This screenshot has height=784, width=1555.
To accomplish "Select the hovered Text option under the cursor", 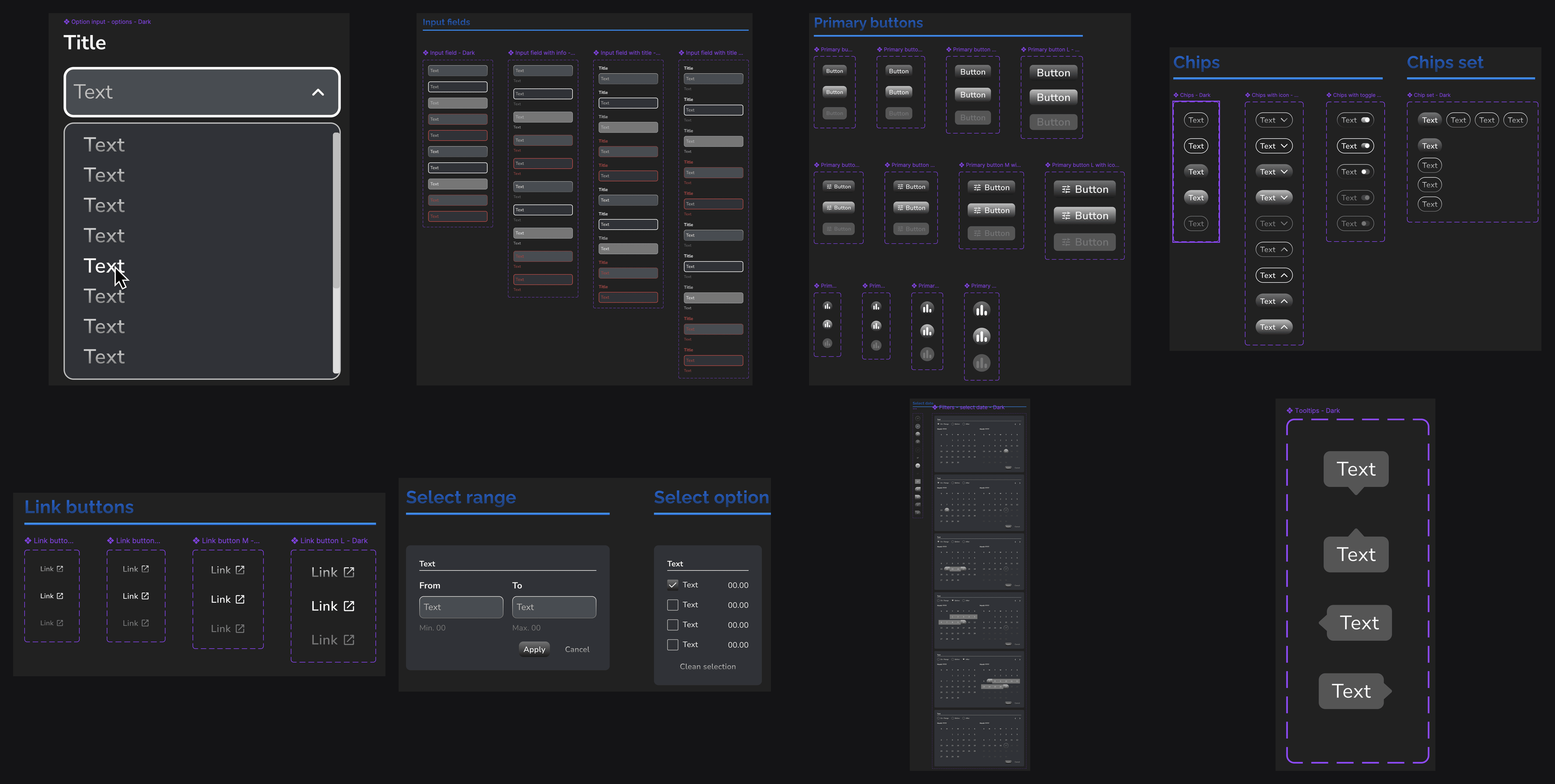I will [104, 265].
